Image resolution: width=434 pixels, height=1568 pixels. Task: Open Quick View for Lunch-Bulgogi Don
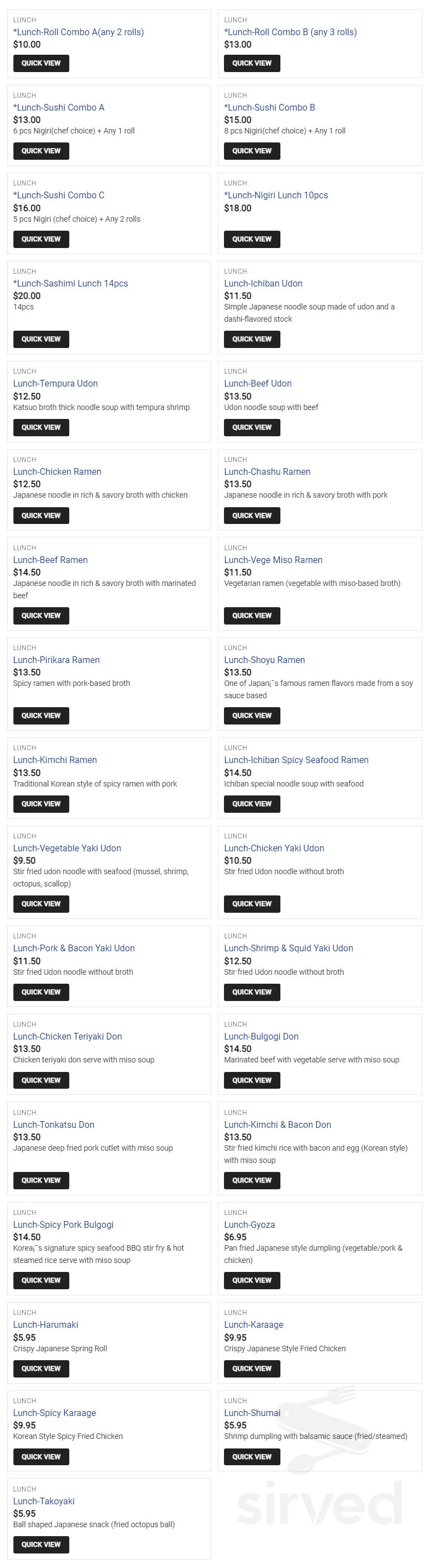coord(251,1080)
